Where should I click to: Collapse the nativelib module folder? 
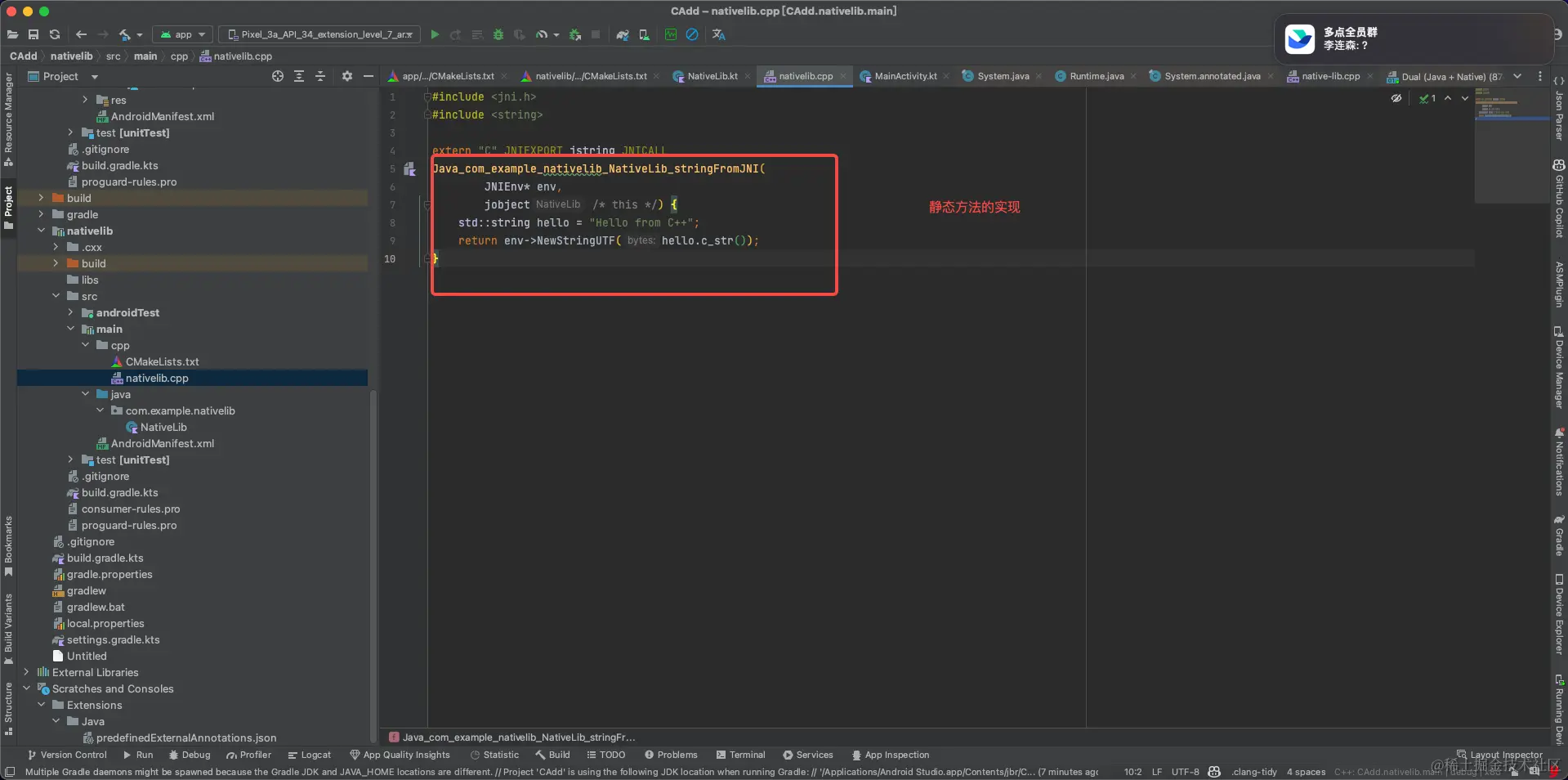click(x=41, y=231)
